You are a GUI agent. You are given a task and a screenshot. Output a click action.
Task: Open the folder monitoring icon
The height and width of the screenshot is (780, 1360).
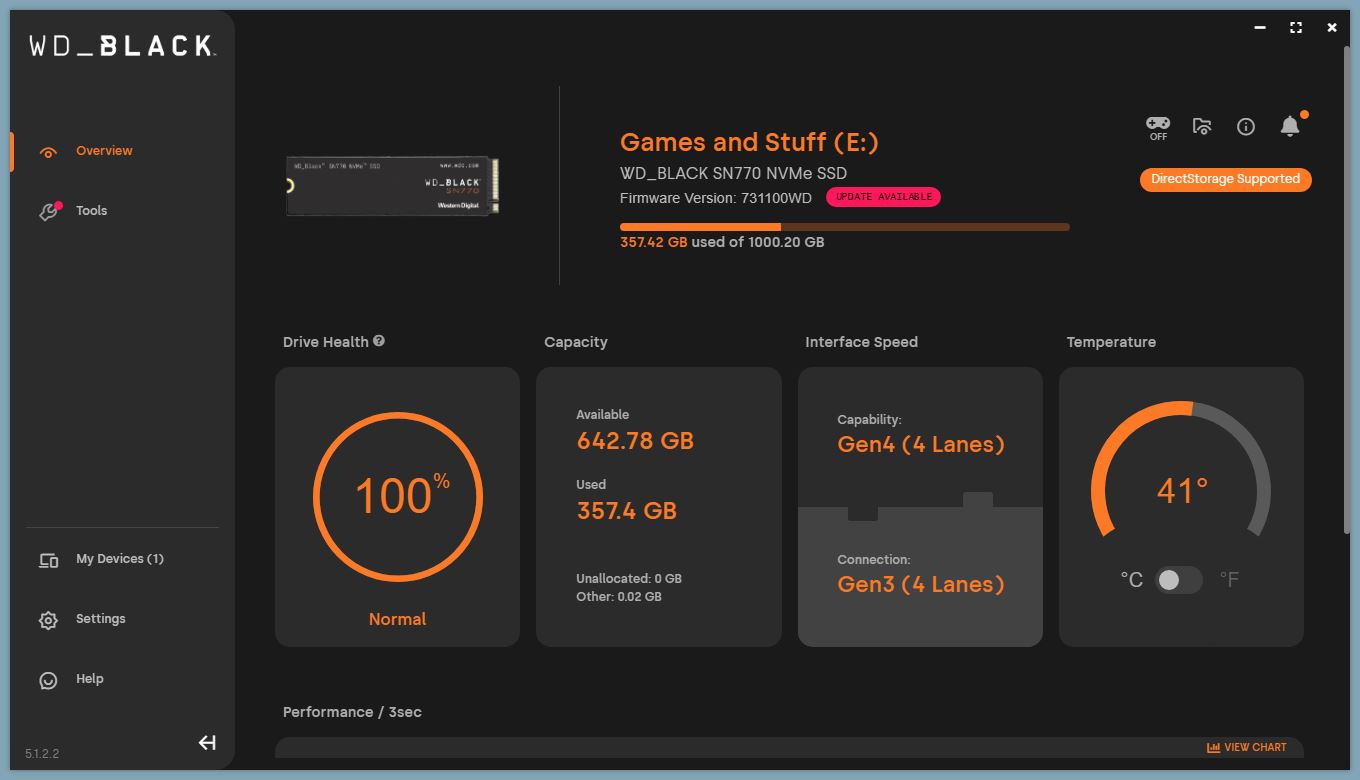coord(1201,126)
